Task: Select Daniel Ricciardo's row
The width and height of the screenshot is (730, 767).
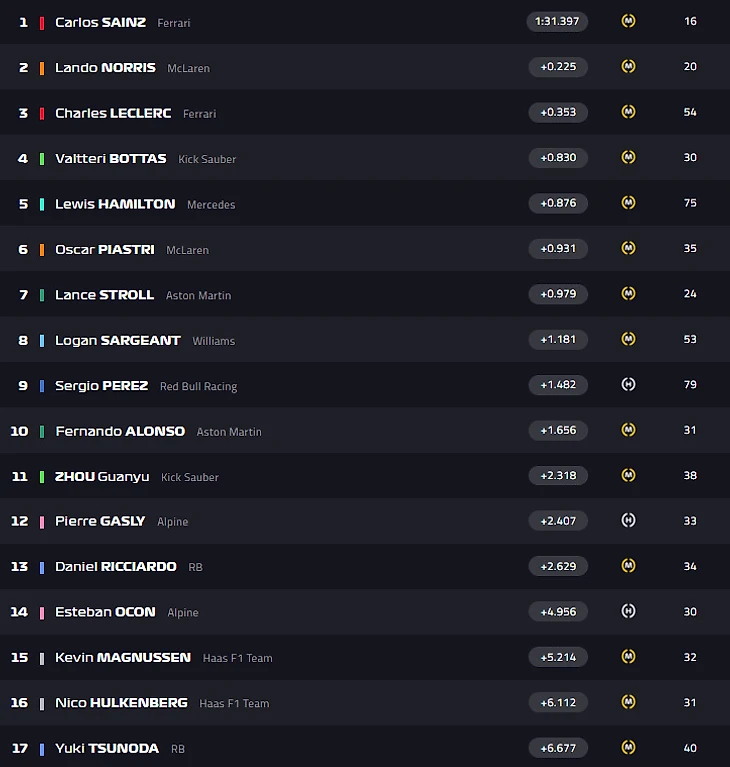Action: pos(365,566)
